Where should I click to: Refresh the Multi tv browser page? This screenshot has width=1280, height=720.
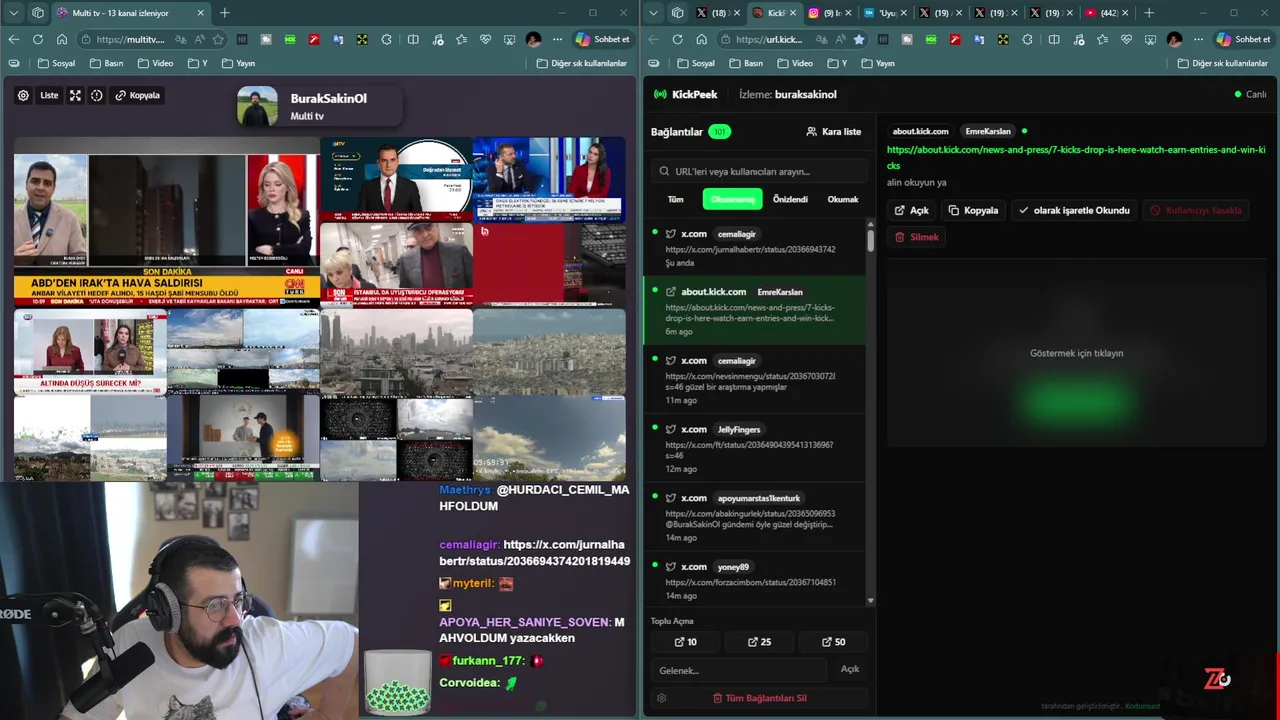(x=37, y=39)
